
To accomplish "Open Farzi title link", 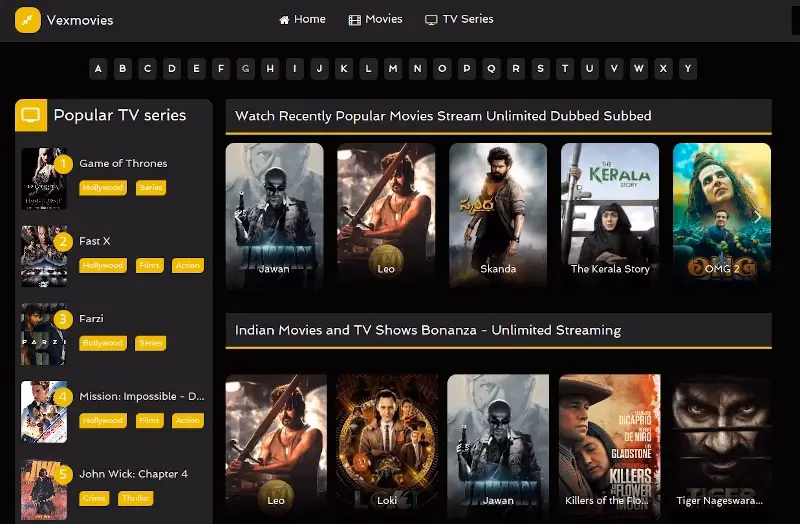I will tap(91, 318).
